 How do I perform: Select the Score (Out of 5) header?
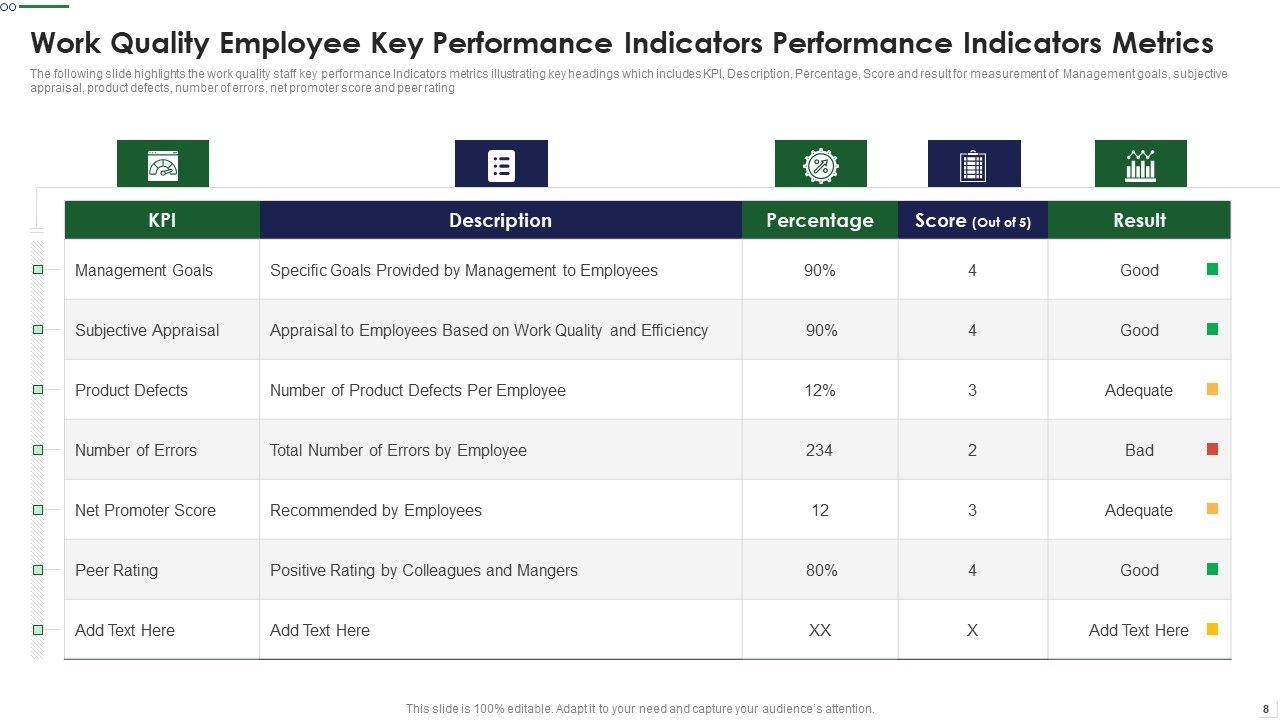[x=972, y=221]
